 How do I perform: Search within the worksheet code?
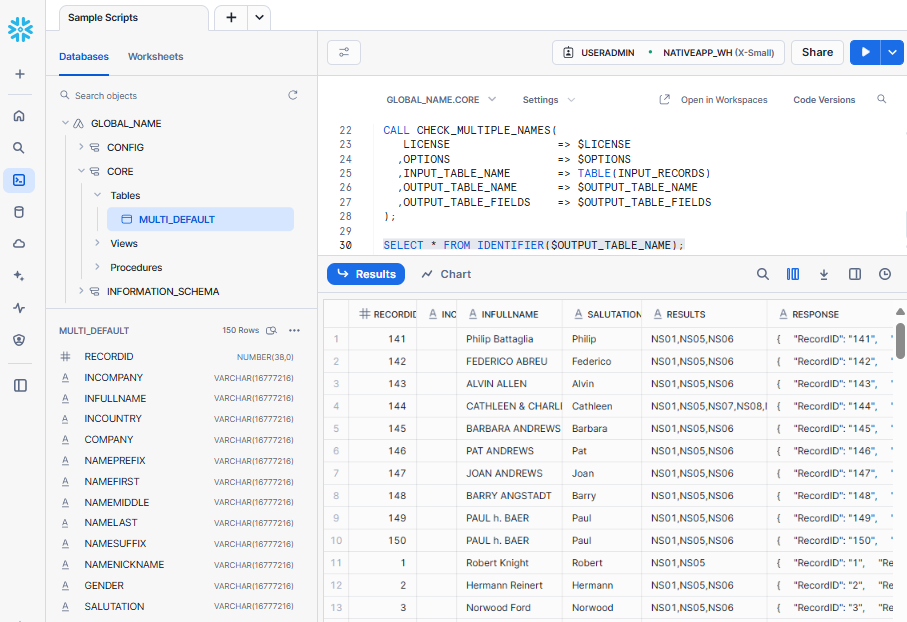pyautogui.click(x=882, y=99)
